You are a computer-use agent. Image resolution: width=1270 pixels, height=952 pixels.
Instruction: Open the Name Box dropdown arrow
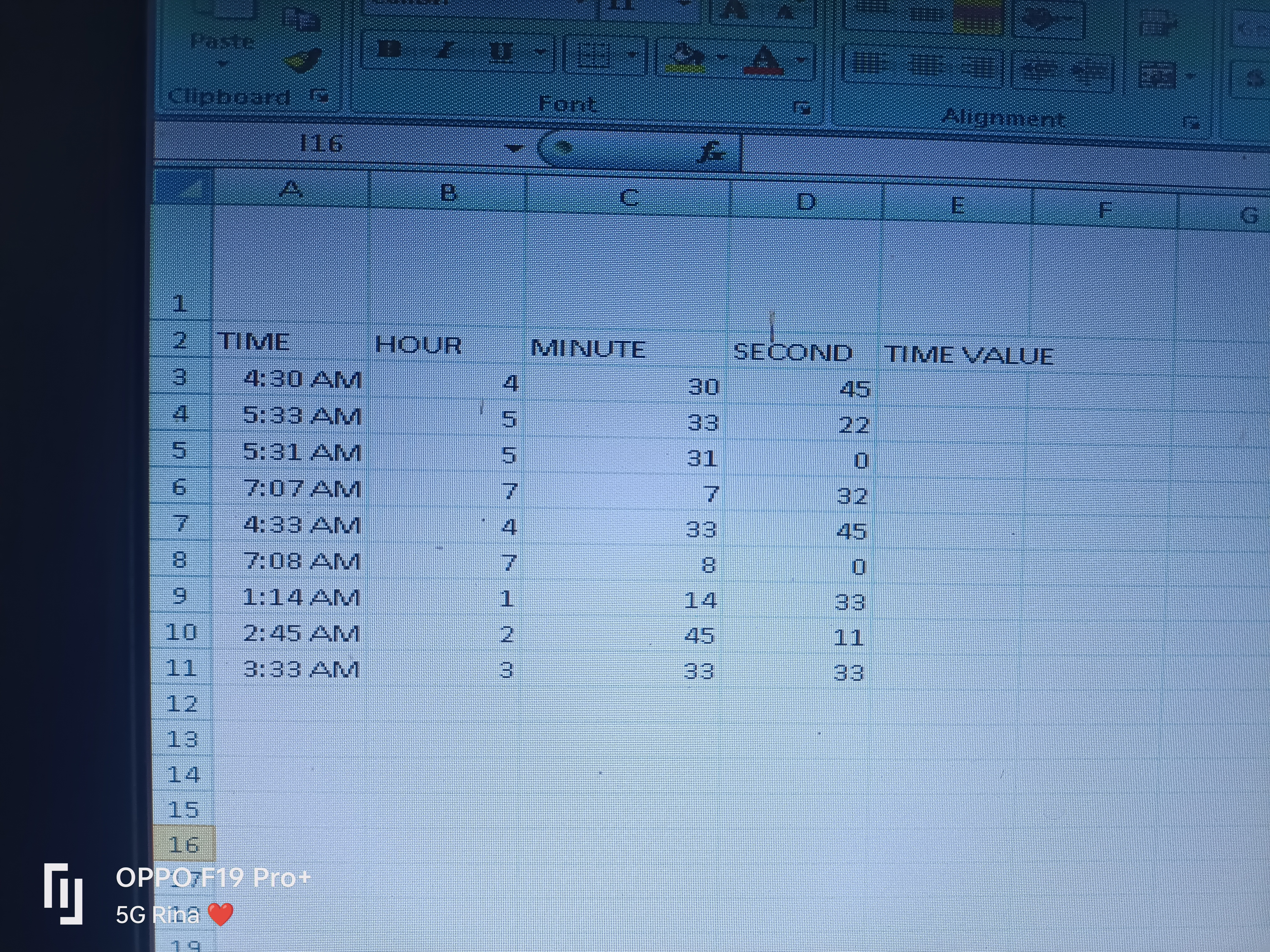[514, 149]
